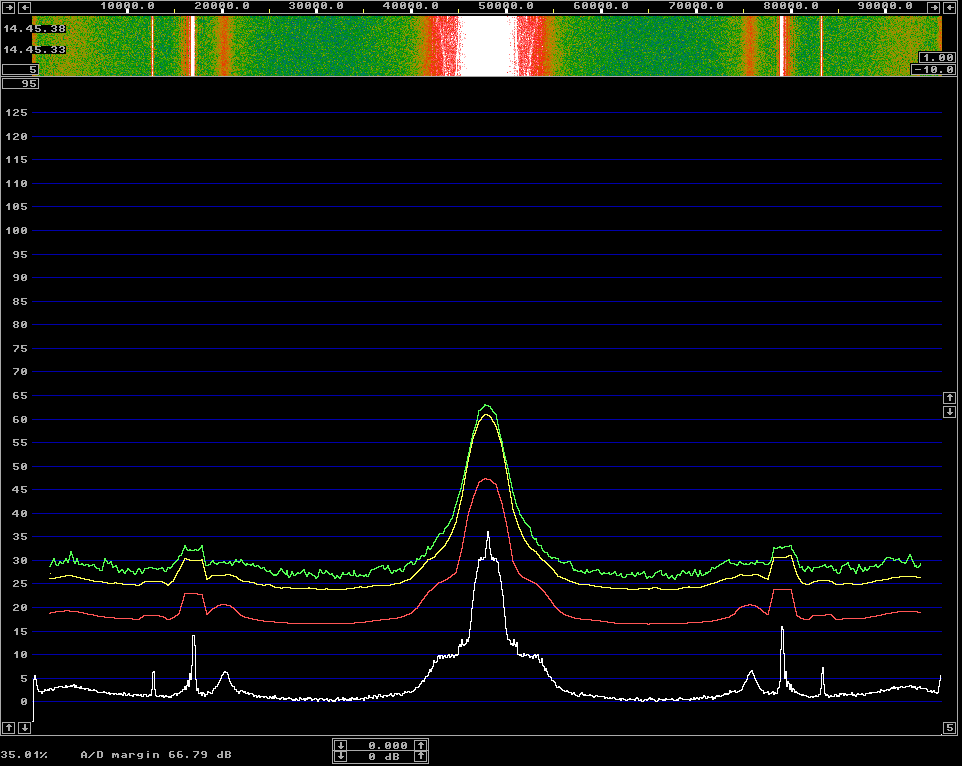This screenshot has height=766, width=962.
Task: Click the 35.01% status readout
Action: click(x=24, y=754)
